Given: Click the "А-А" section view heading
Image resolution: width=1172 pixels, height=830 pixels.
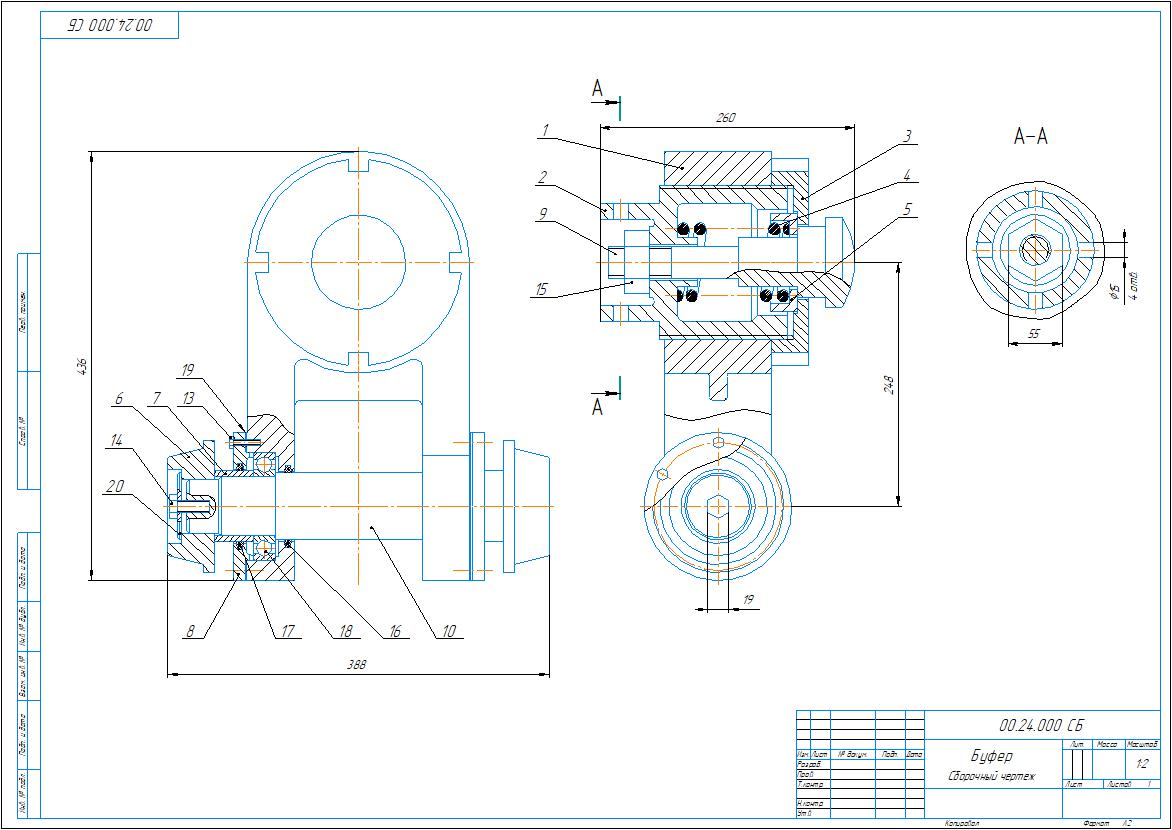Looking at the screenshot, I should click(1030, 137).
